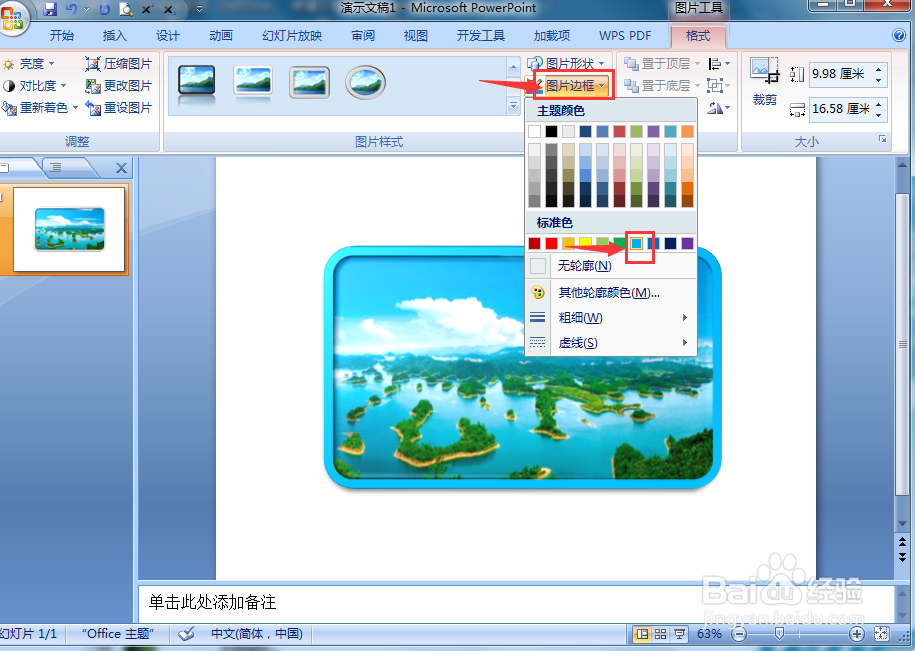Adjust the zoom slider handle
This screenshot has width=915, height=651.
tap(779, 634)
